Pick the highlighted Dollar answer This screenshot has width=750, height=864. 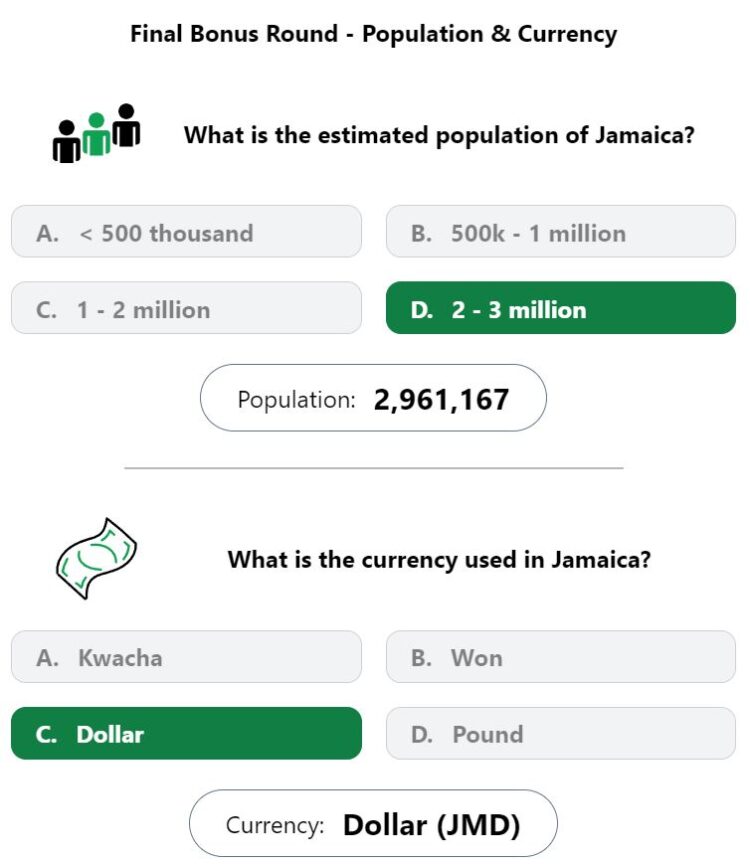(x=186, y=733)
